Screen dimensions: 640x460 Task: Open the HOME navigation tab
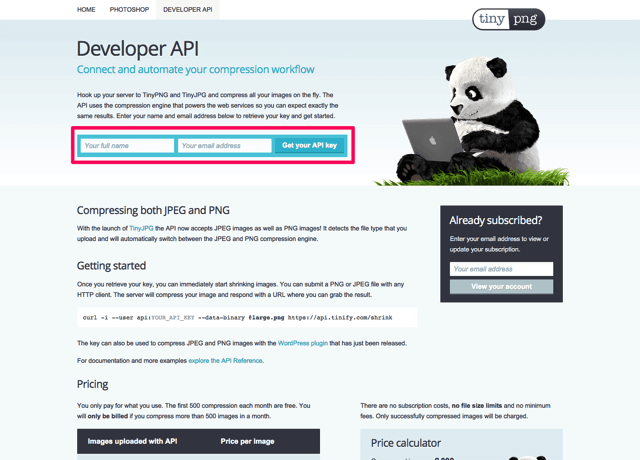point(86,9)
